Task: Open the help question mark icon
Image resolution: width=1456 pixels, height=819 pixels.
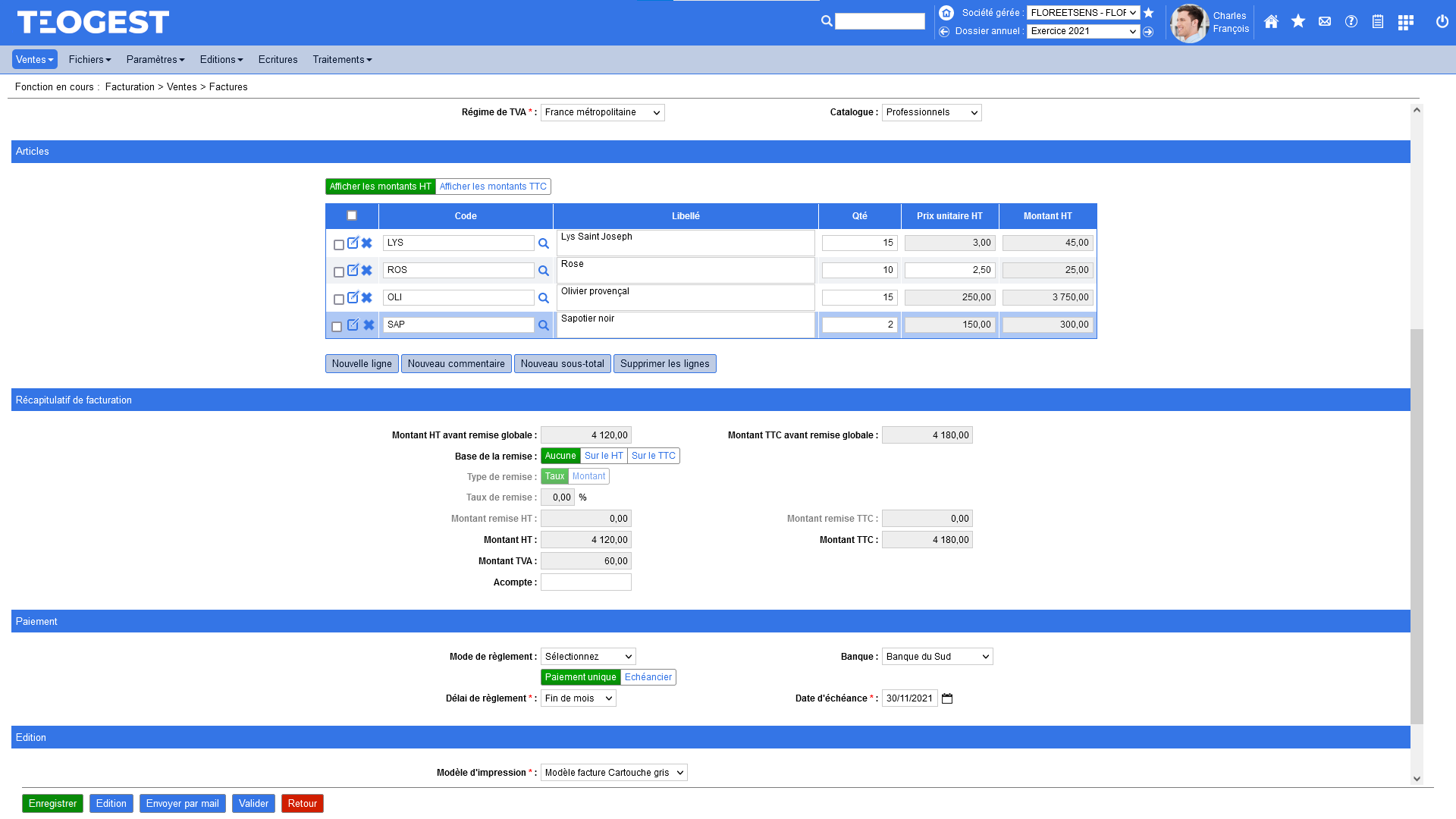Action: click(x=1351, y=22)
